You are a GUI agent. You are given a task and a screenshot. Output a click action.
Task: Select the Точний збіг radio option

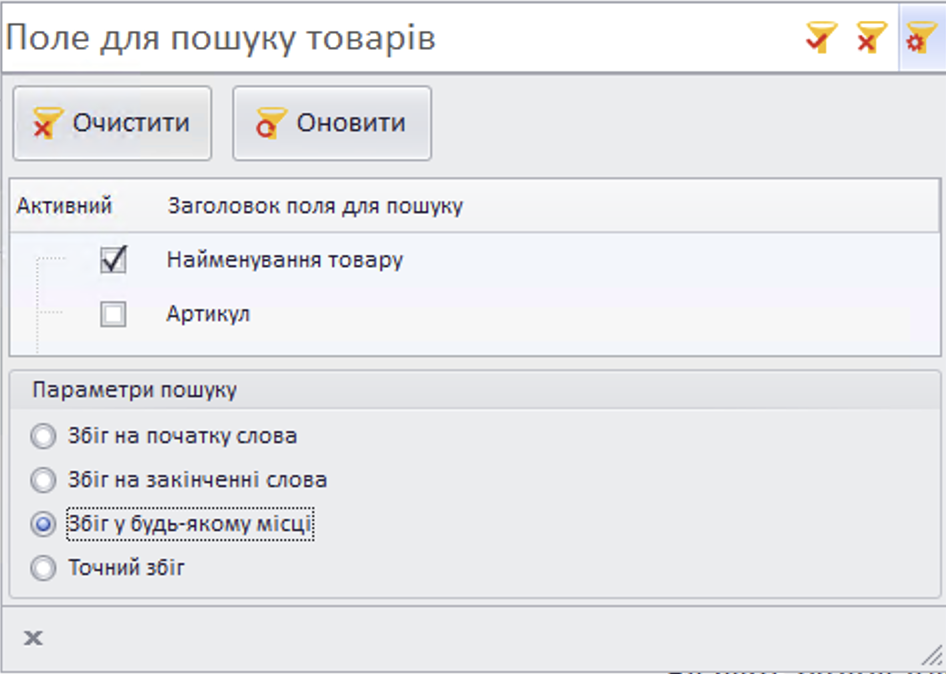click(x=43, y=569)
